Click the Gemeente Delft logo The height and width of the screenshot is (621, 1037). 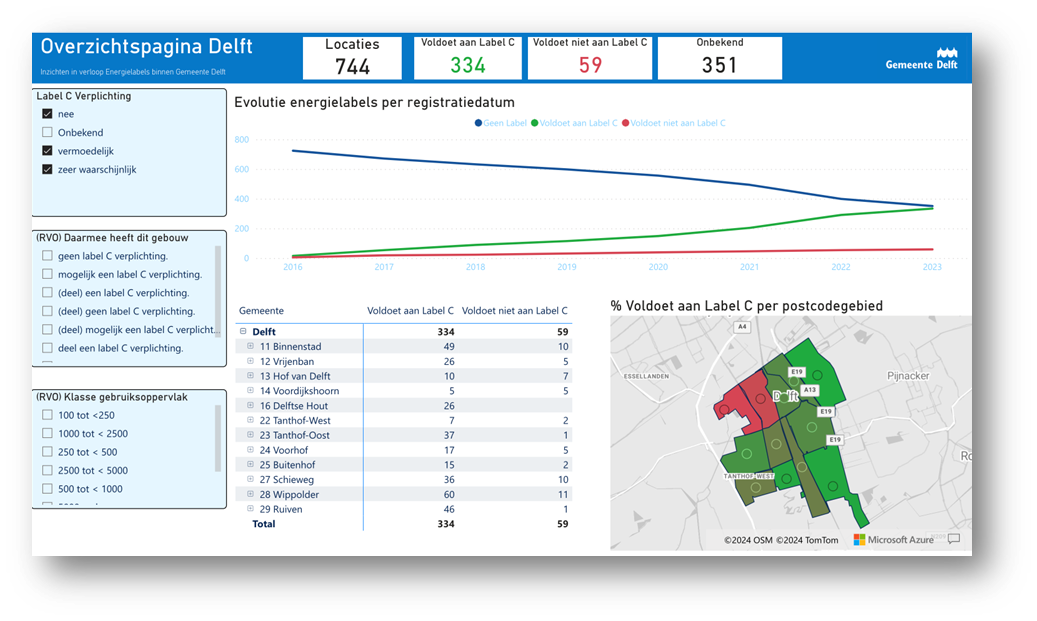pos(921,58)
